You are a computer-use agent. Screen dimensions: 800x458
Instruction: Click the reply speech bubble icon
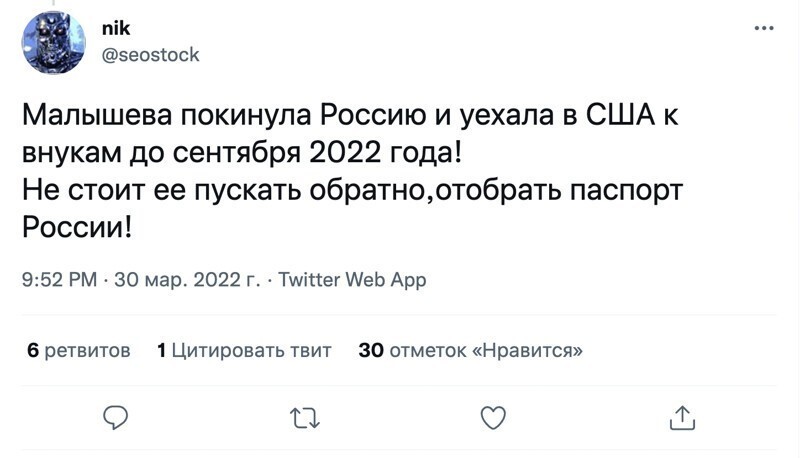click(117, 415)
